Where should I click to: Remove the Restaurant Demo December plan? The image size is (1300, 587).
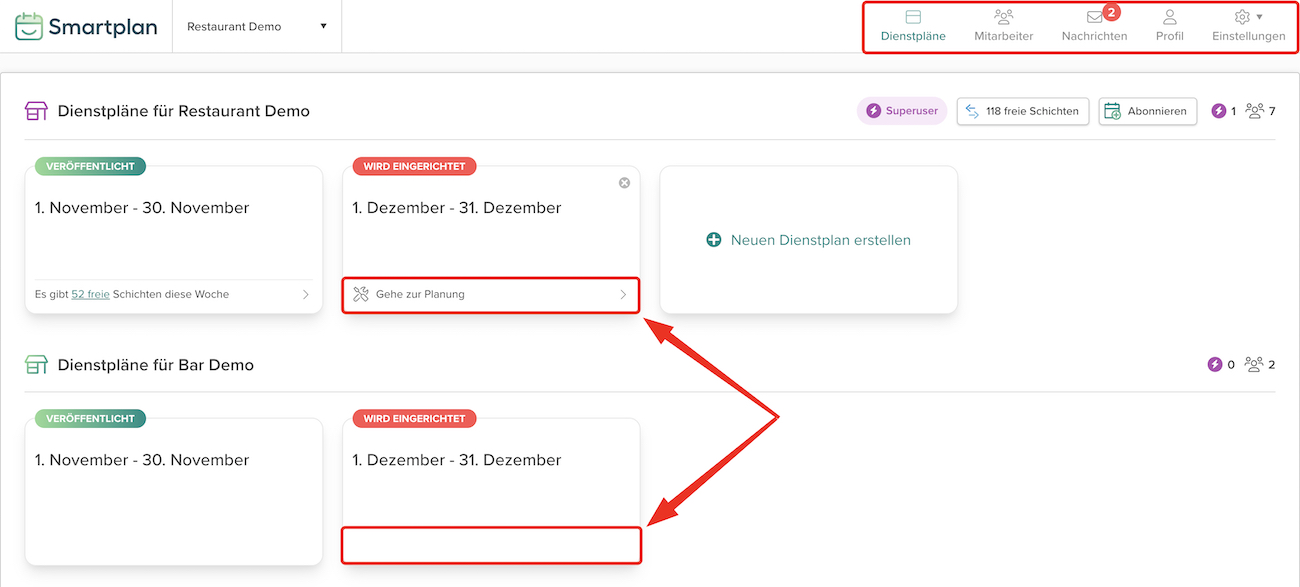point(624,183)
